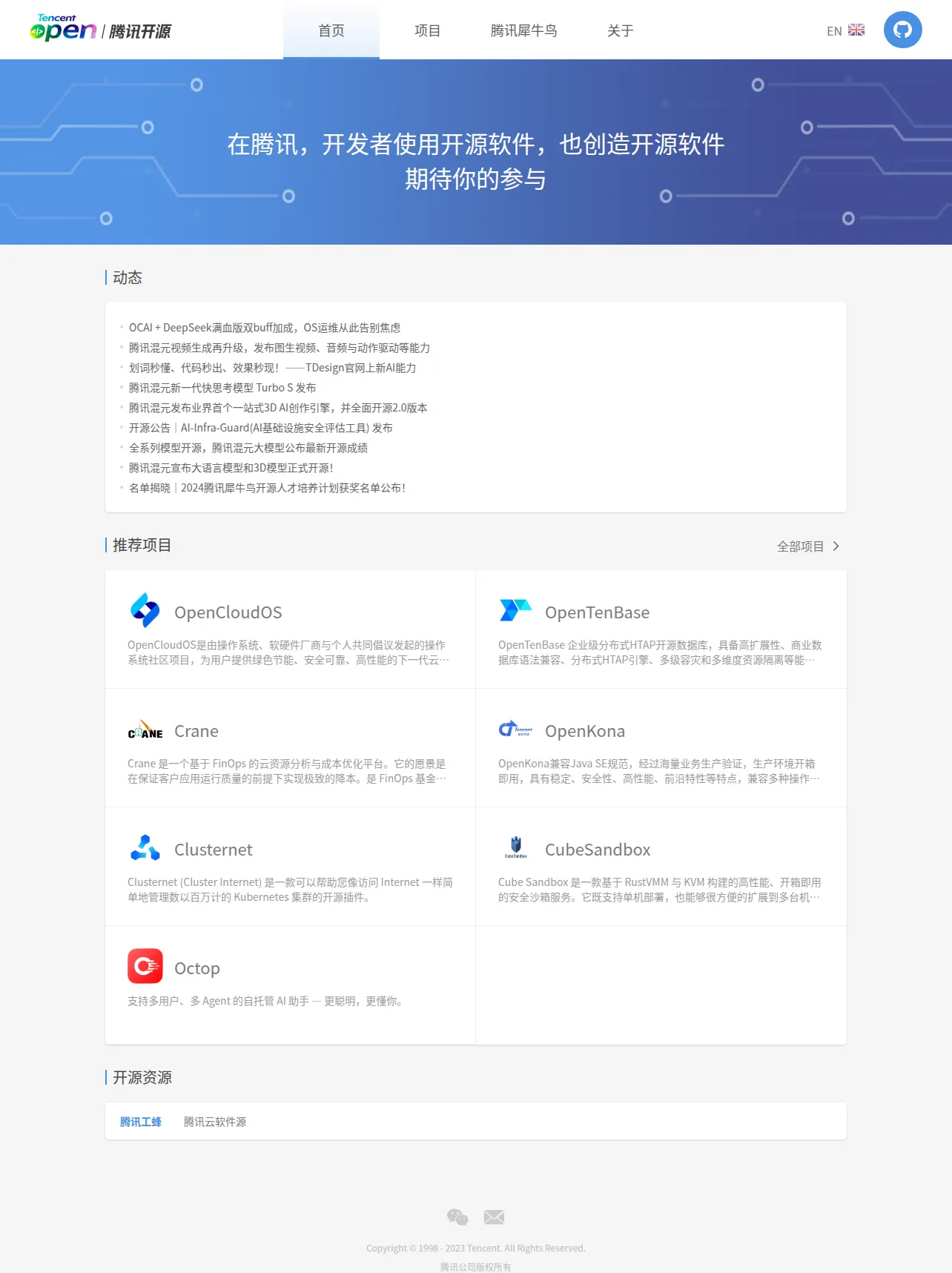952x1273 pixels.
Task: Click the Crane project logo
Action: coord(145,730)
